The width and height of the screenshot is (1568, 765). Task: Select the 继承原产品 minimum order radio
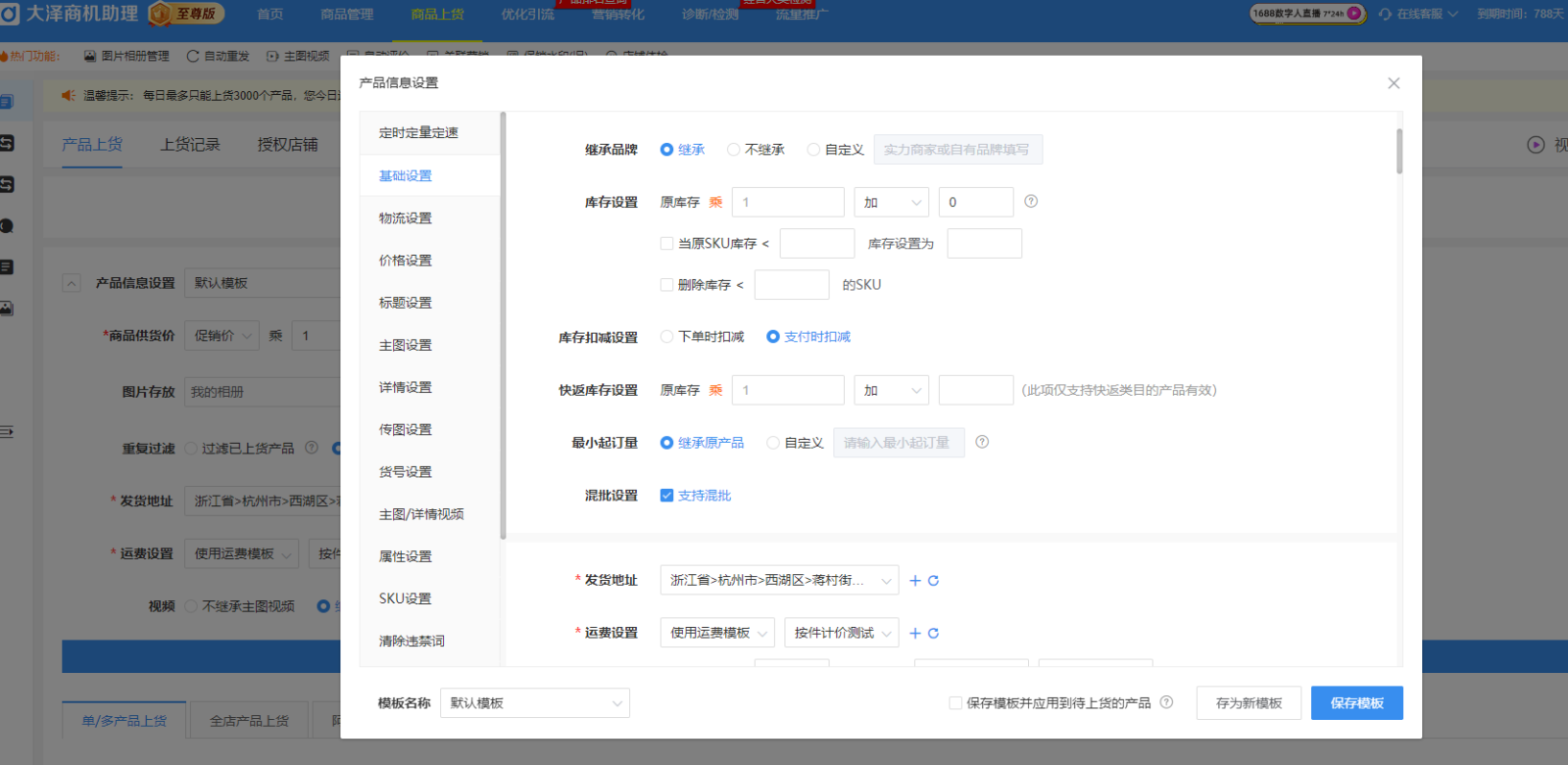click(666, 443)
